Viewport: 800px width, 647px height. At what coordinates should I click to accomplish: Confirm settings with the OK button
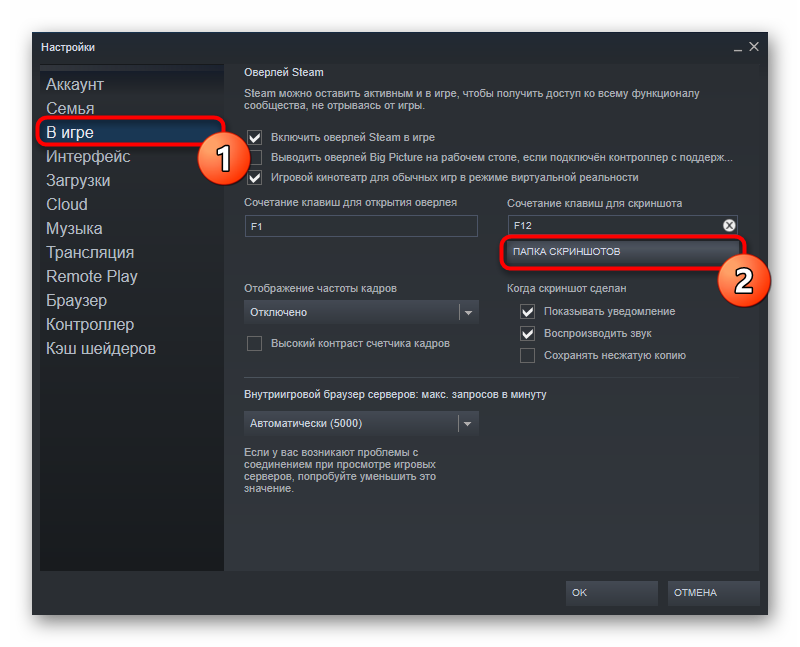tap(612, 593)
